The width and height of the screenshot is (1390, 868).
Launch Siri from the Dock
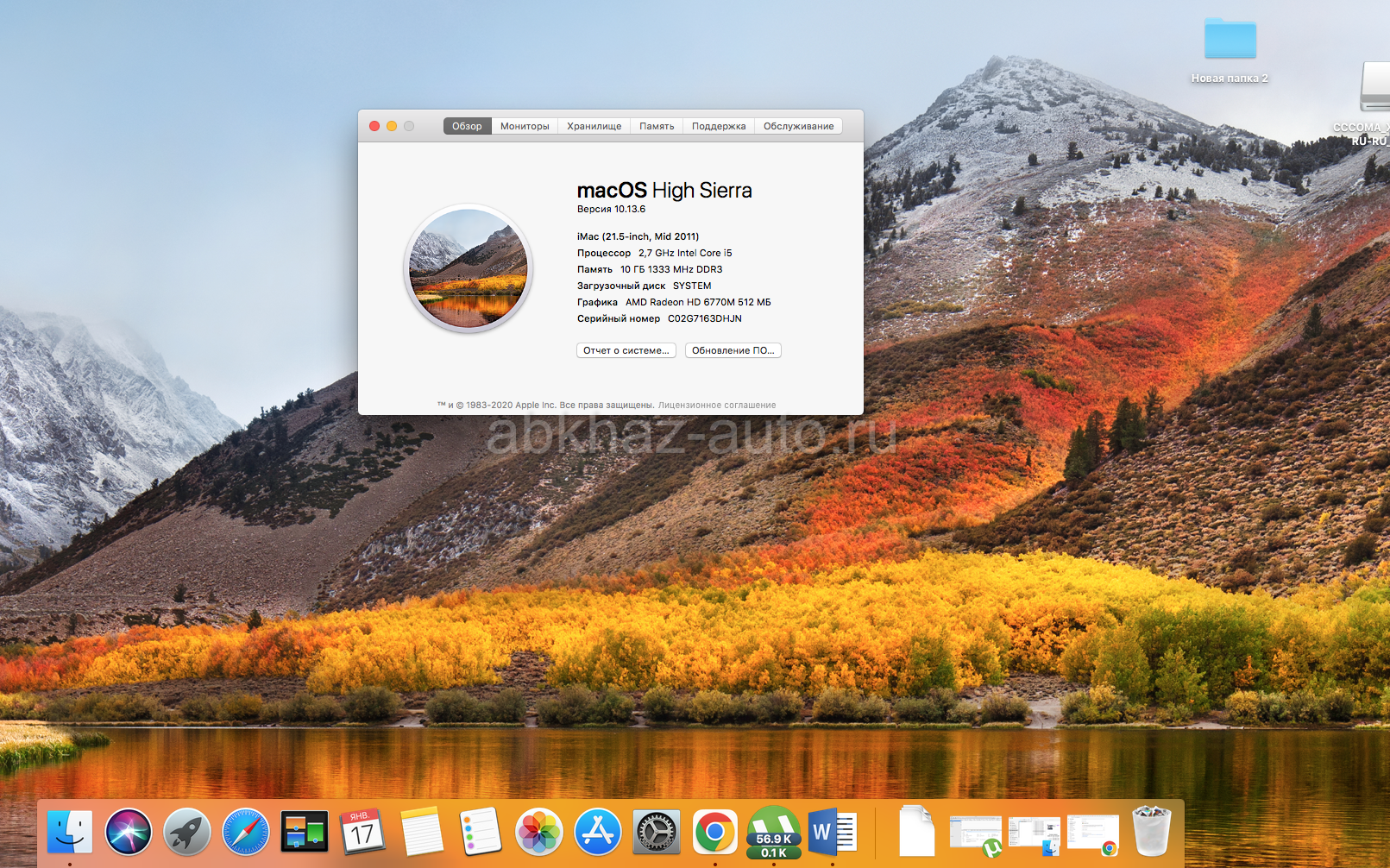point(129,832)
